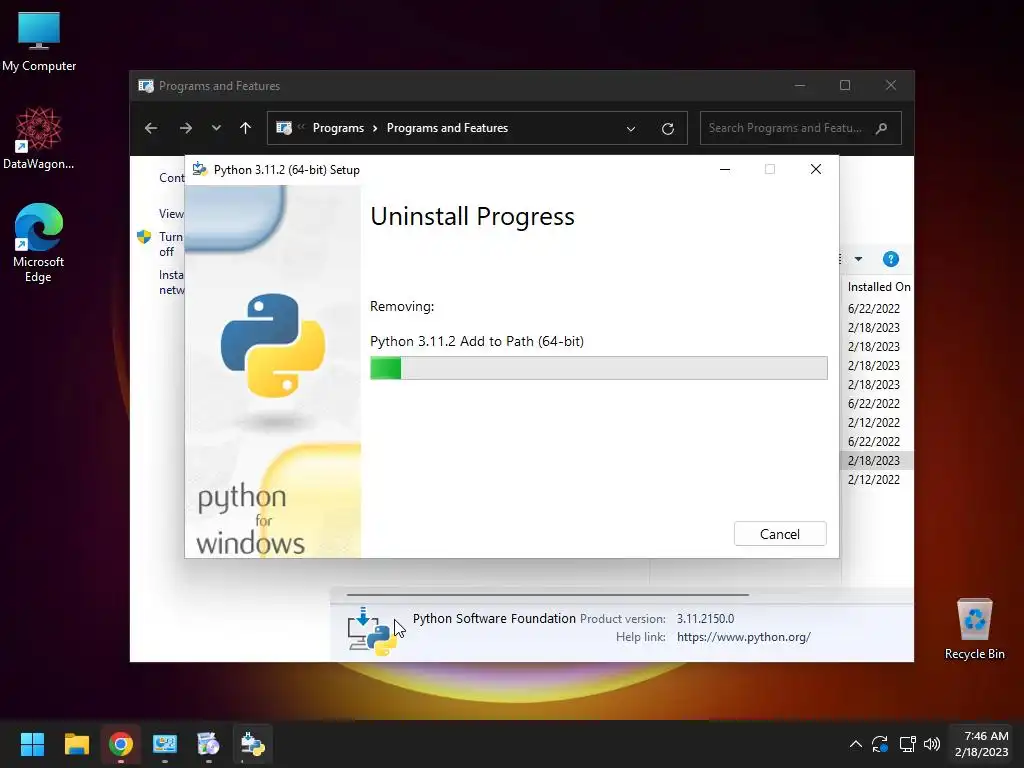Show hidden system tray icons
The height and width of the screenshot is (768, 1024).
856,744
